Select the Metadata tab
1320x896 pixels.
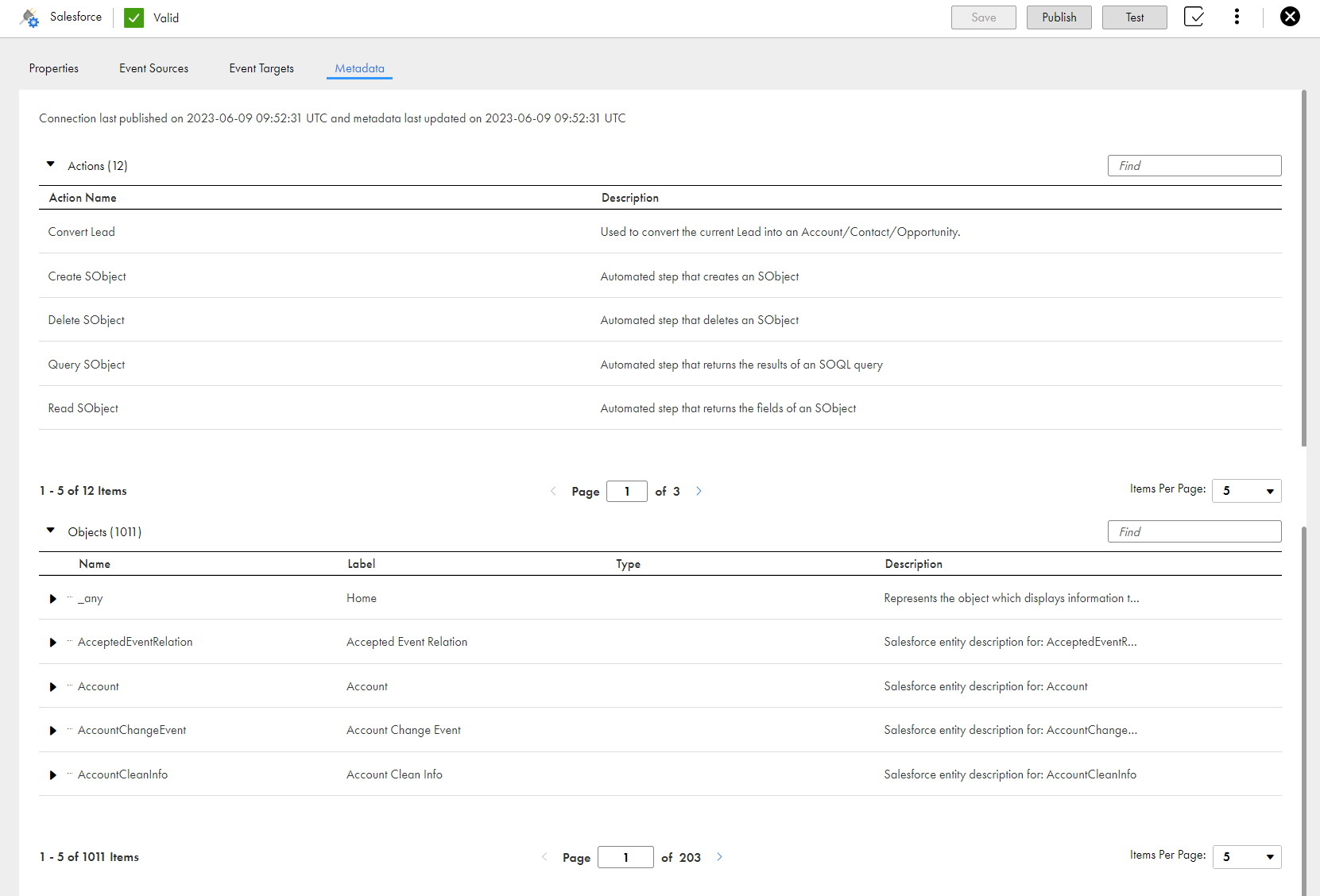(x=359, y=68)
